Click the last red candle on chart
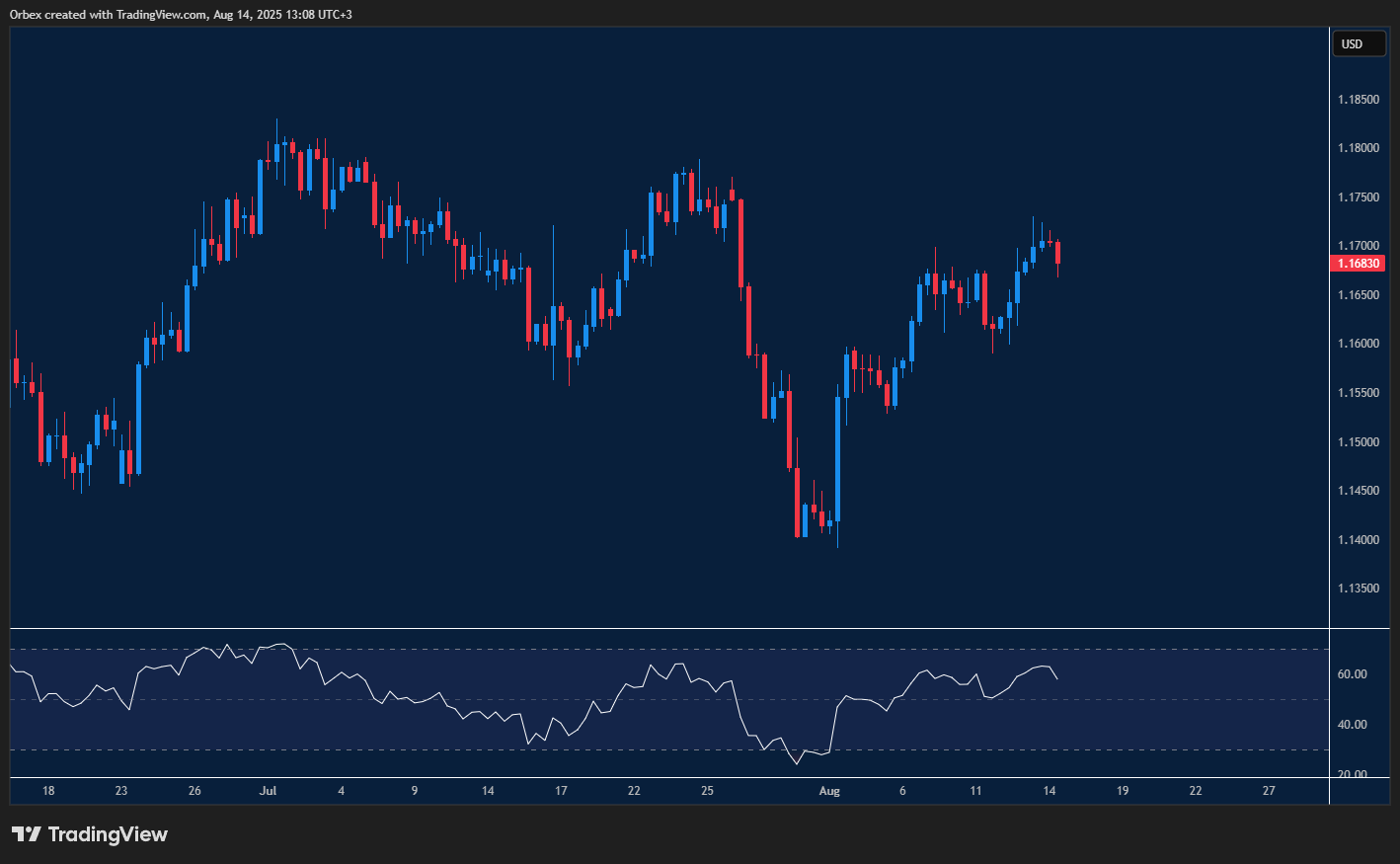 [x=1057, y=253]
